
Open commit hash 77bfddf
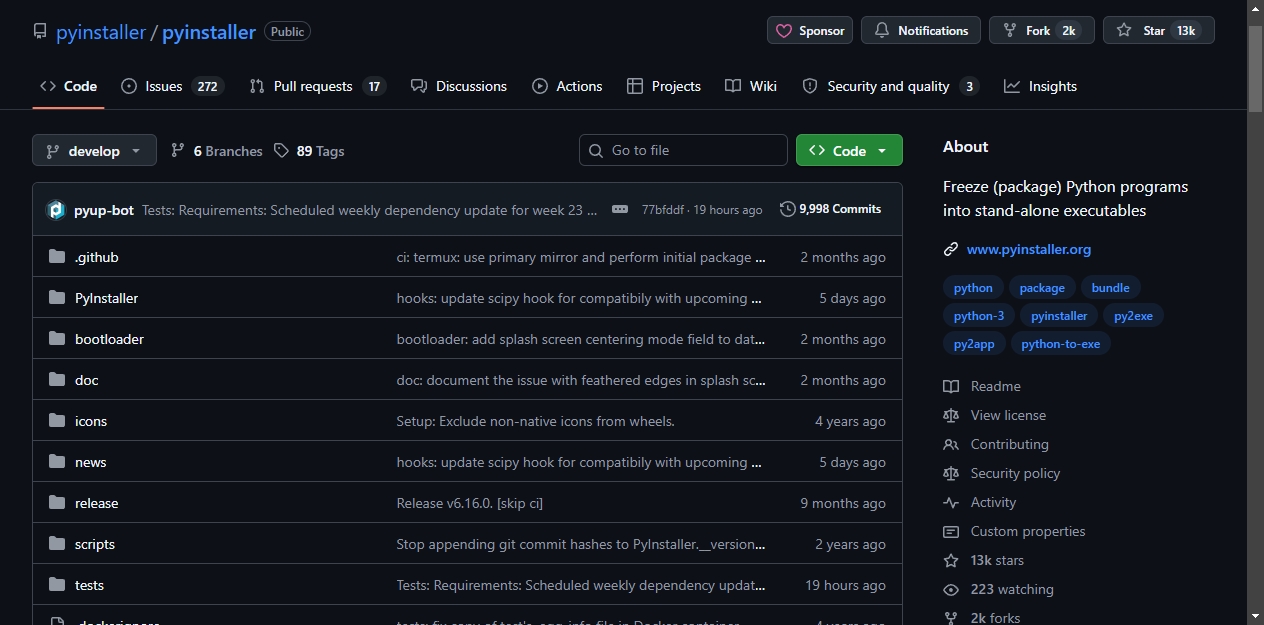click(x=663, y=210)
